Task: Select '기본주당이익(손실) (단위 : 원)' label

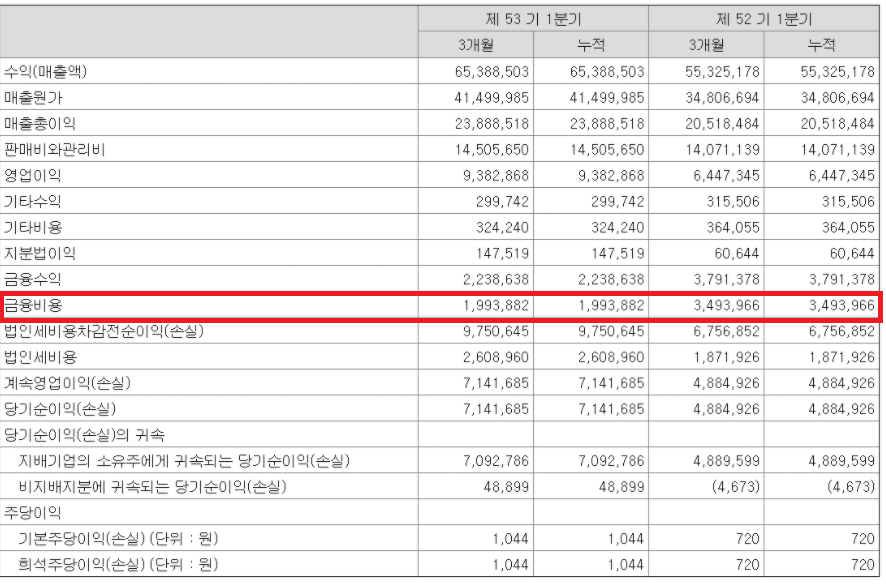Action: (118, 539)
